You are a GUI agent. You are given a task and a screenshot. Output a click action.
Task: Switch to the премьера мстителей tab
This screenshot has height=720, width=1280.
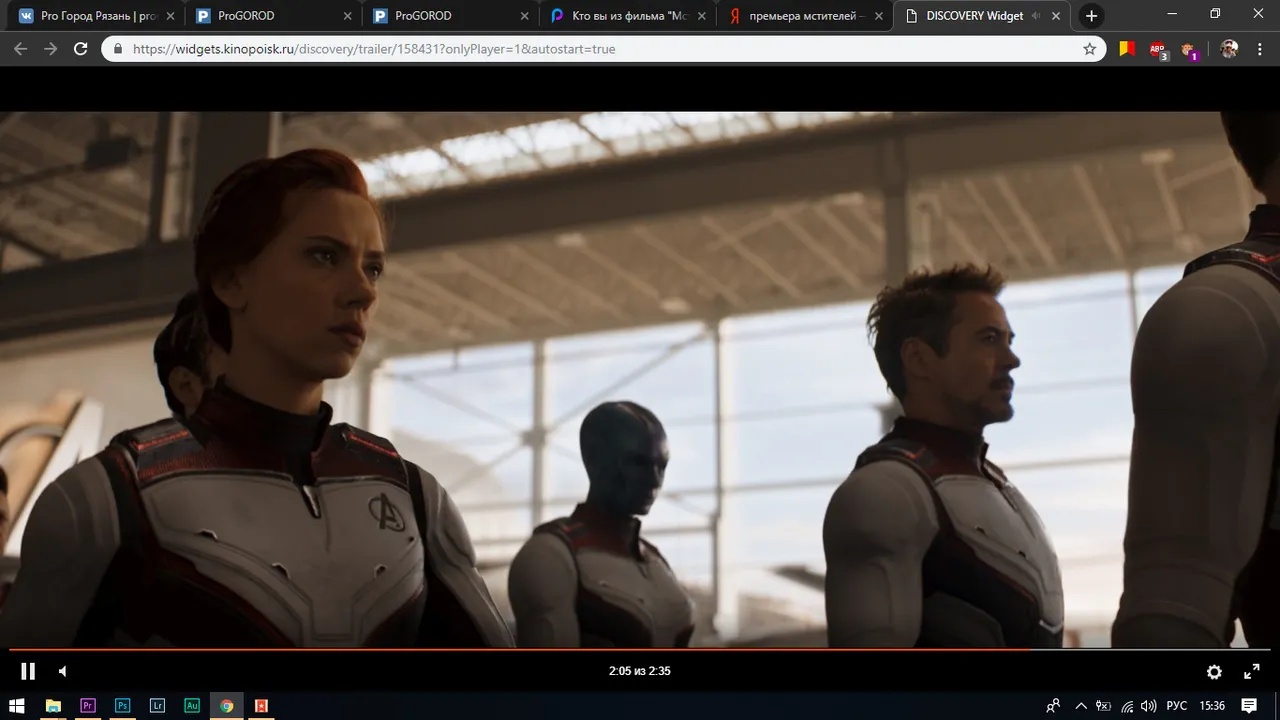804,16
